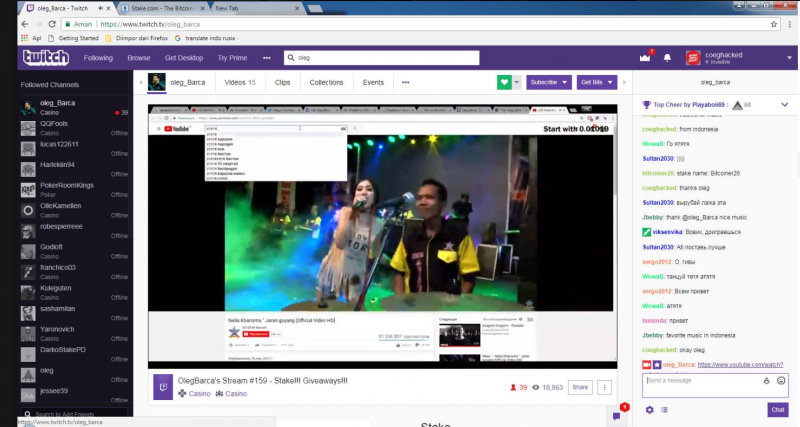Click the coeghacked profile avatar

(693, 58)
